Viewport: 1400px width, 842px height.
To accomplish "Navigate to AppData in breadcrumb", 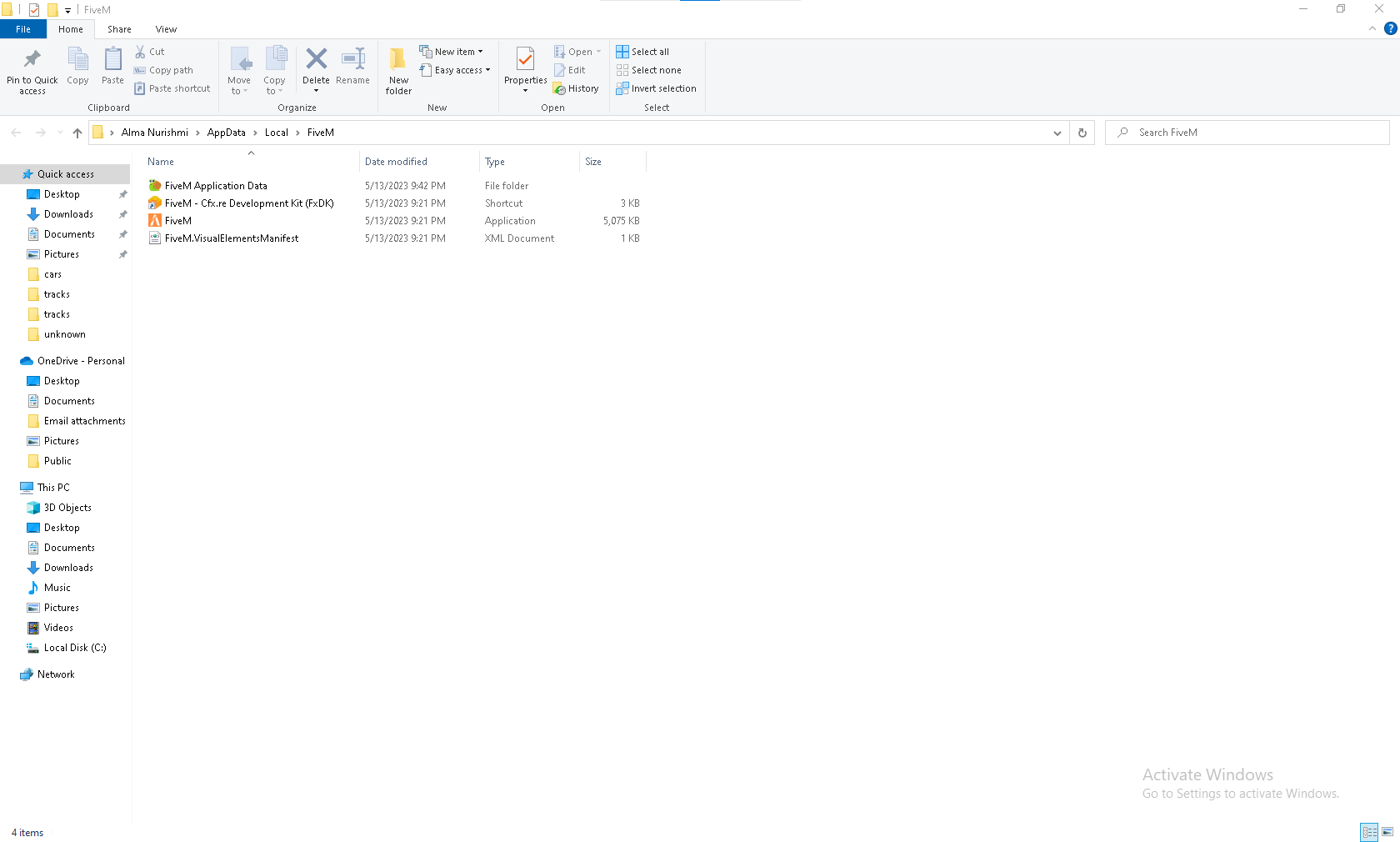I will point(226,133).
